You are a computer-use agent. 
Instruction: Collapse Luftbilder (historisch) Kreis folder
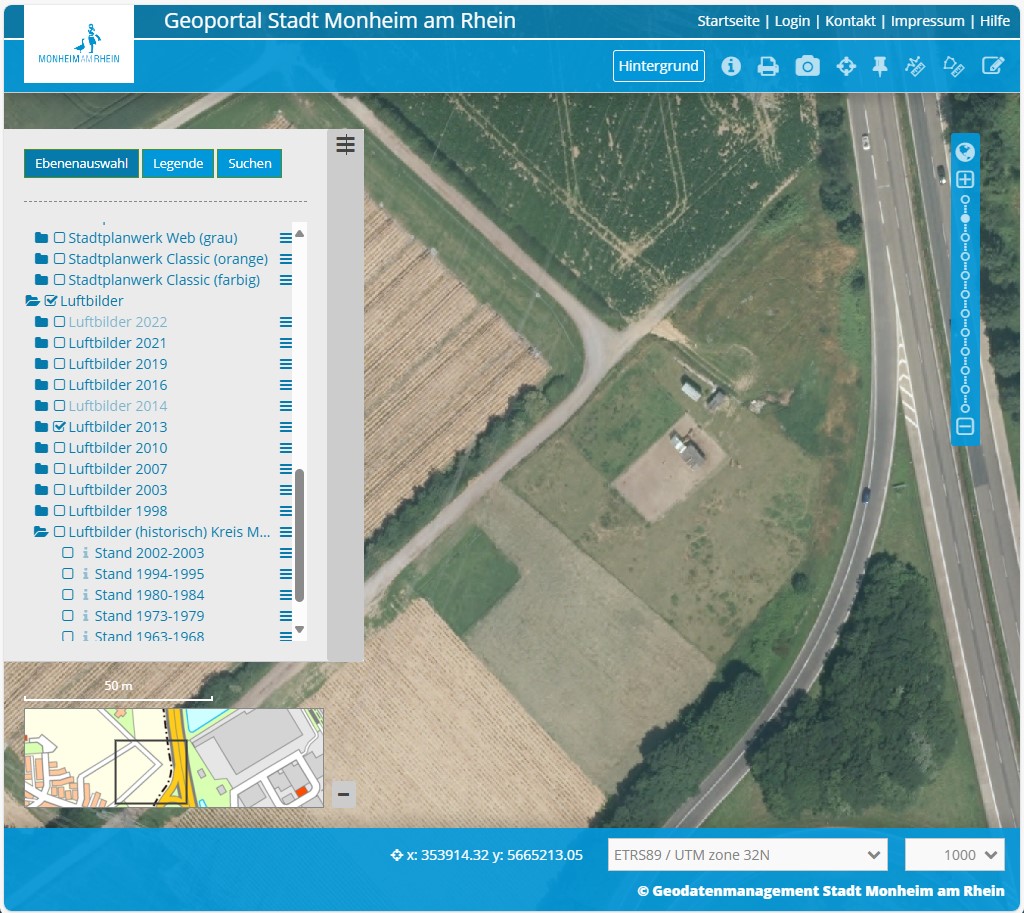41,532
